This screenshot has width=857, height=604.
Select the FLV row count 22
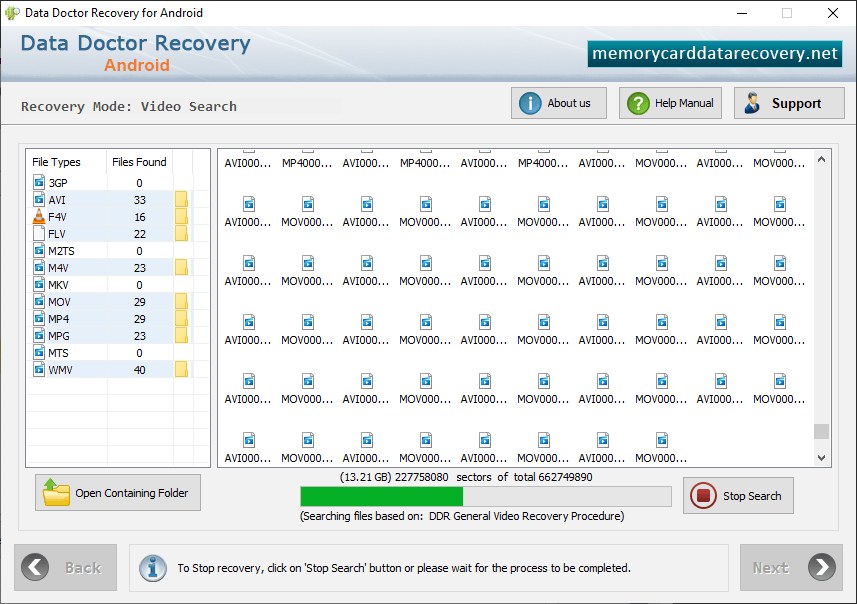(140, 234)
